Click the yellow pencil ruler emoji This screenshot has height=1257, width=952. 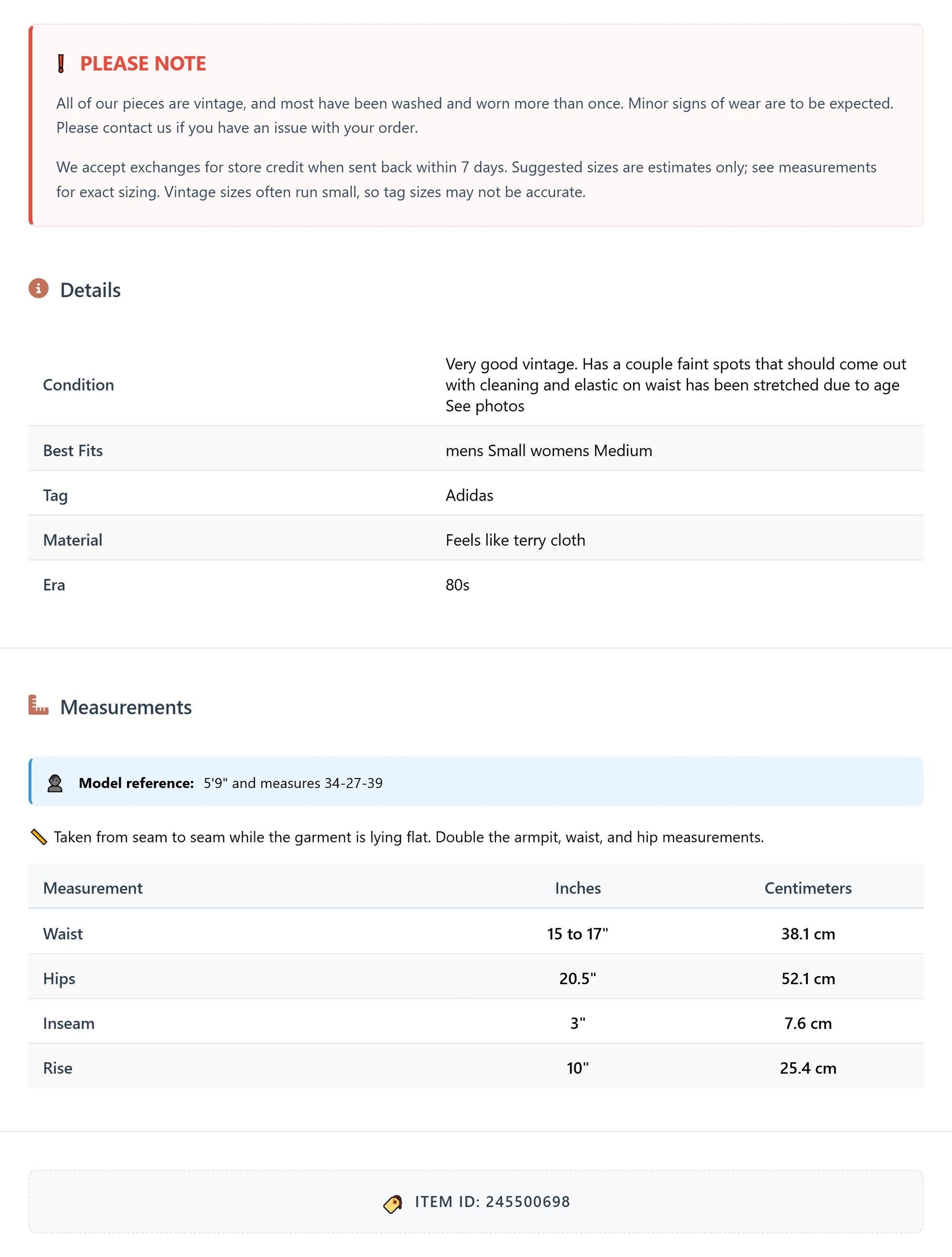click(x=39, y=837)
